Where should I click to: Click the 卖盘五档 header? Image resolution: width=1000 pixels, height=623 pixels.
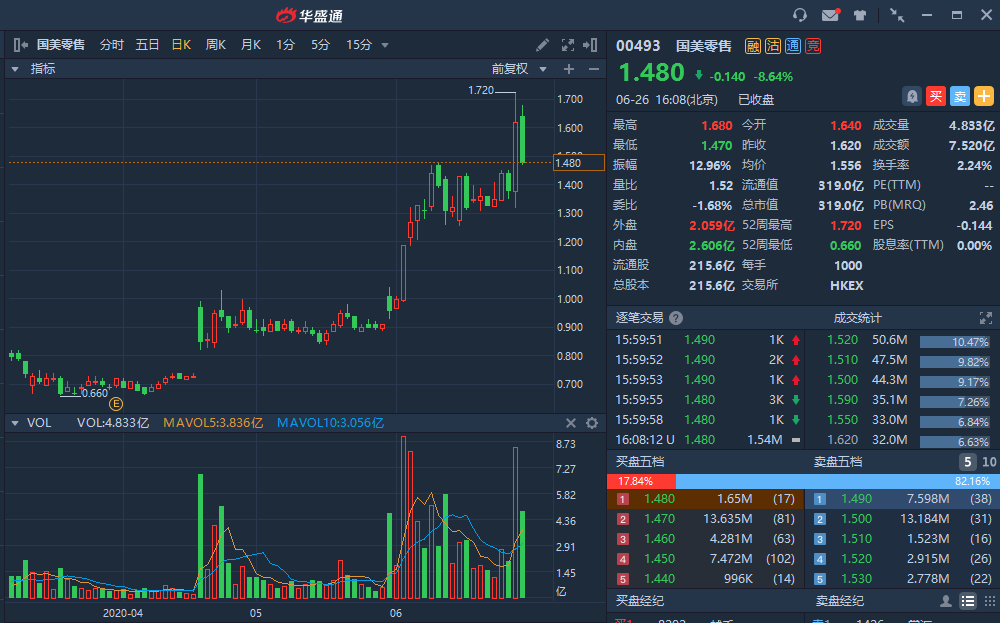[x=838, y=462]
